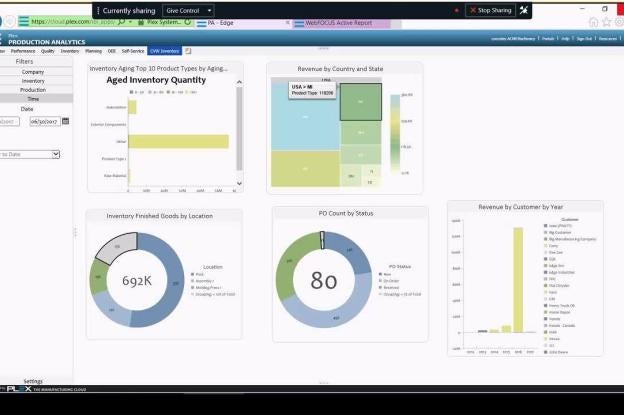Viewport: 624px width, 415px height.
Task: Click the 692K total in donut center
Action: coord(136,281)
